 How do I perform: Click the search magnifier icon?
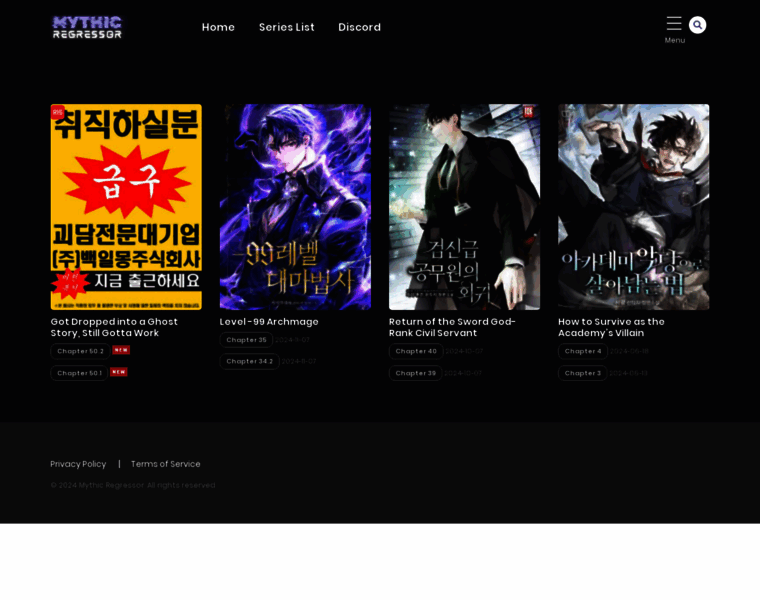(x=697, y=25)
